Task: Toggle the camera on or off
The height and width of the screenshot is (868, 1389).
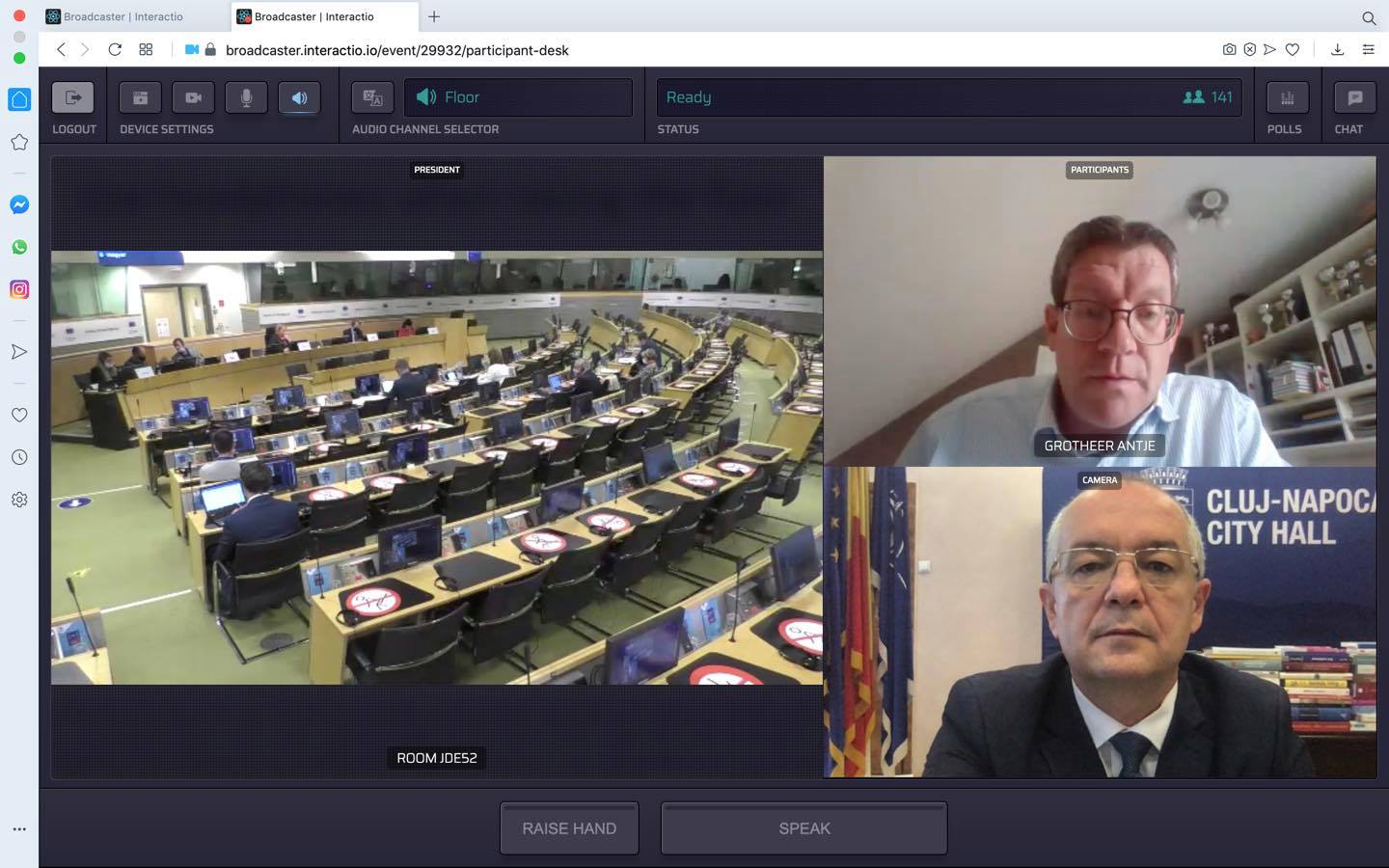Action: click(x=193, y=97)
